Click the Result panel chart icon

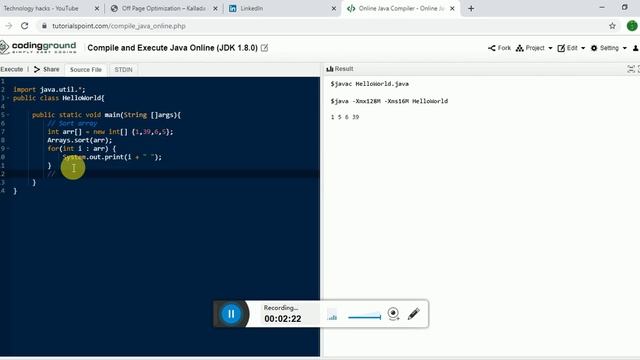point(330,69)
